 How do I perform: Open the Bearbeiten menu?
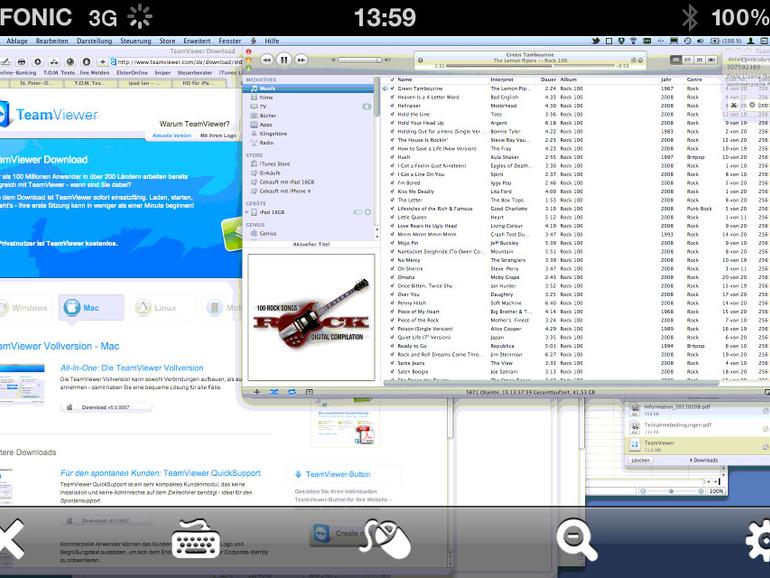[x=52, y=41]
